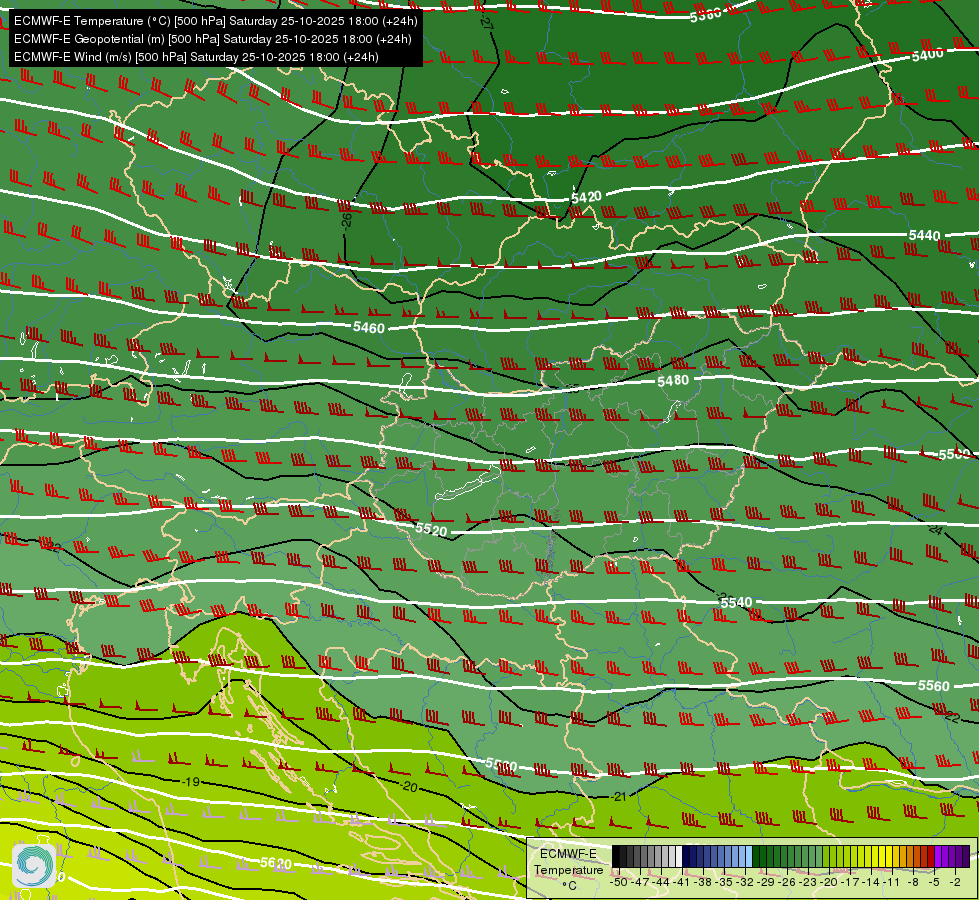The image size is (979, 900).
Task: Click the -47 legend tick value
Action: 640,883
